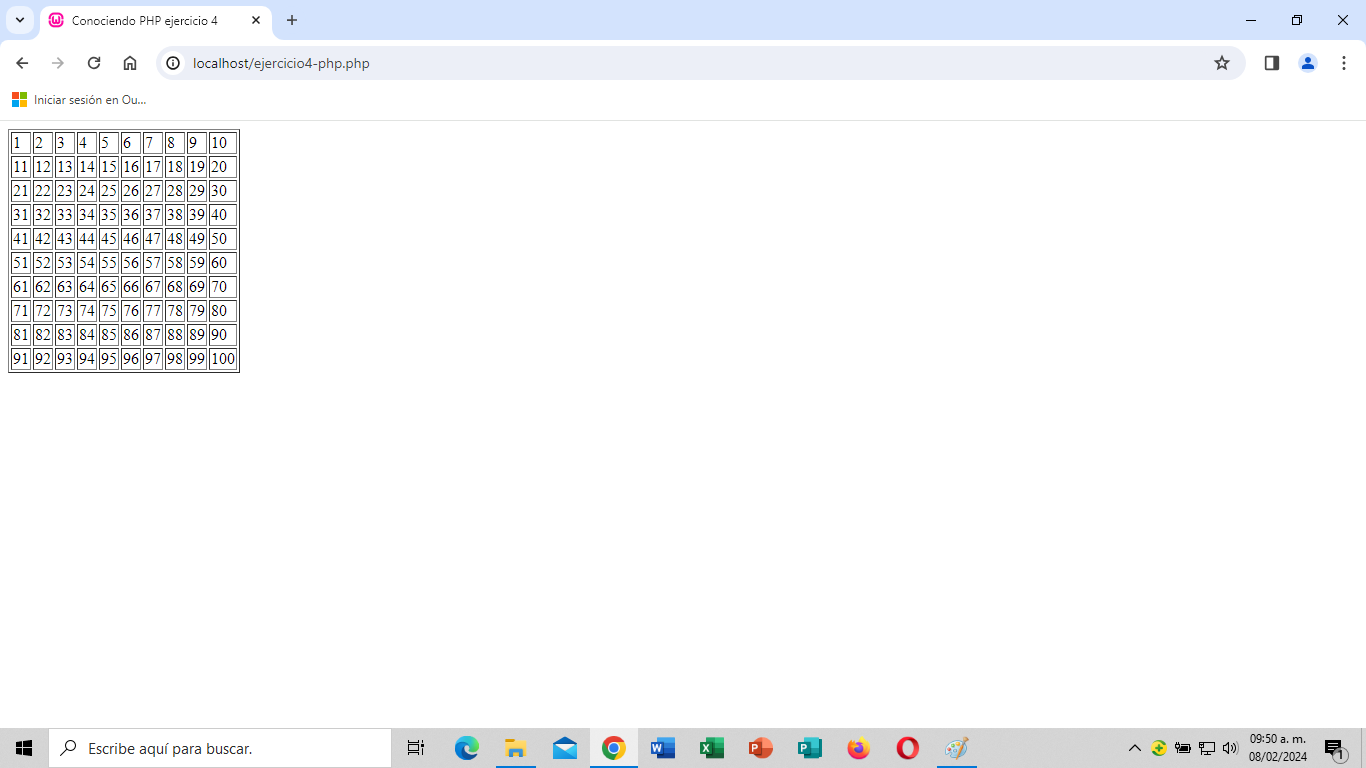Click table cell containing 100

click(222, 359)
